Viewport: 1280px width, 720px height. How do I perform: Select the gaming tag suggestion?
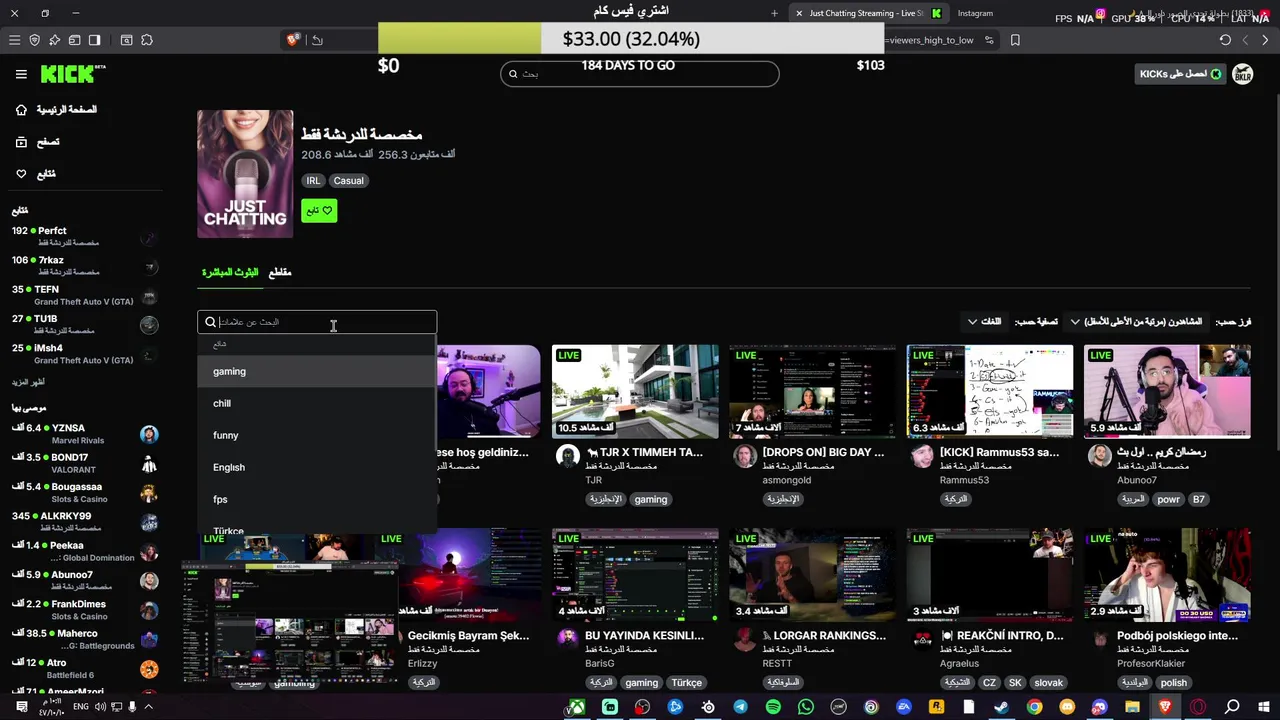pos(317,371)
